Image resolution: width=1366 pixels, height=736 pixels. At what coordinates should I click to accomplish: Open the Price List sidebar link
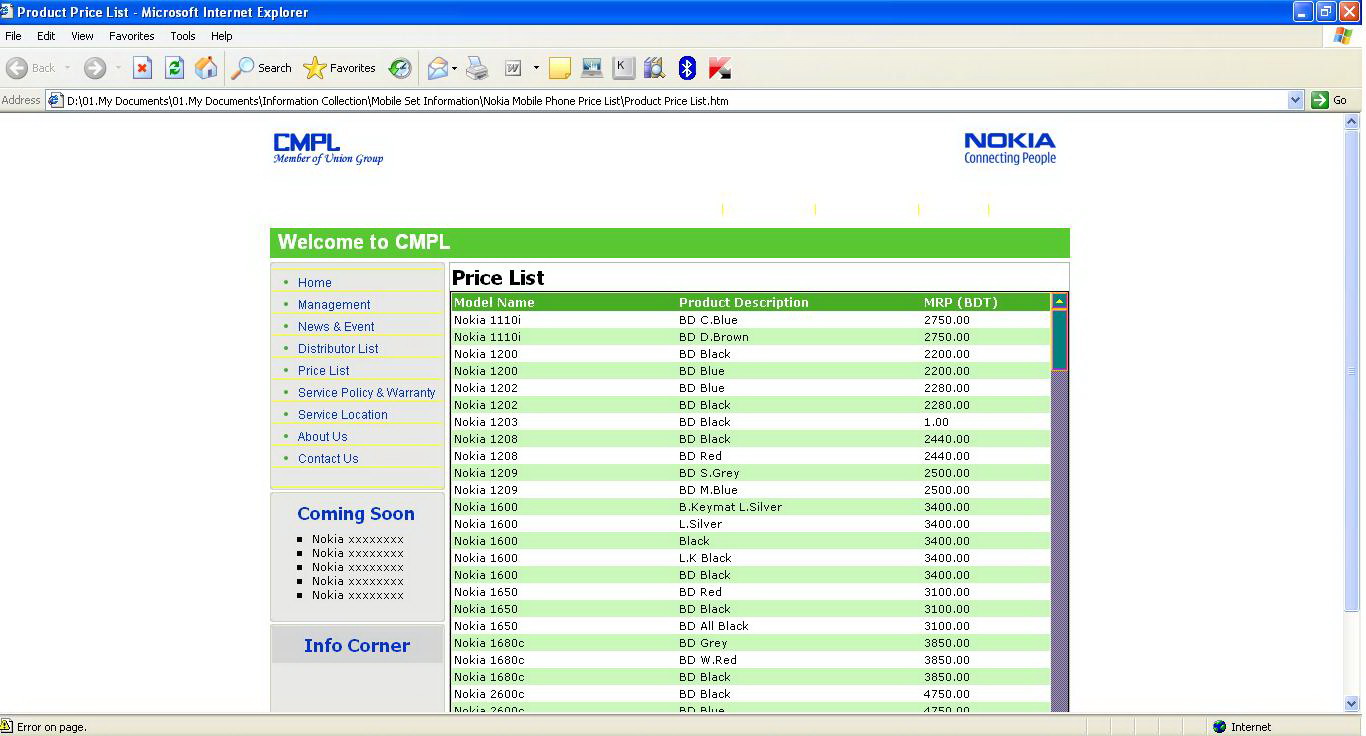coord(323,371)
